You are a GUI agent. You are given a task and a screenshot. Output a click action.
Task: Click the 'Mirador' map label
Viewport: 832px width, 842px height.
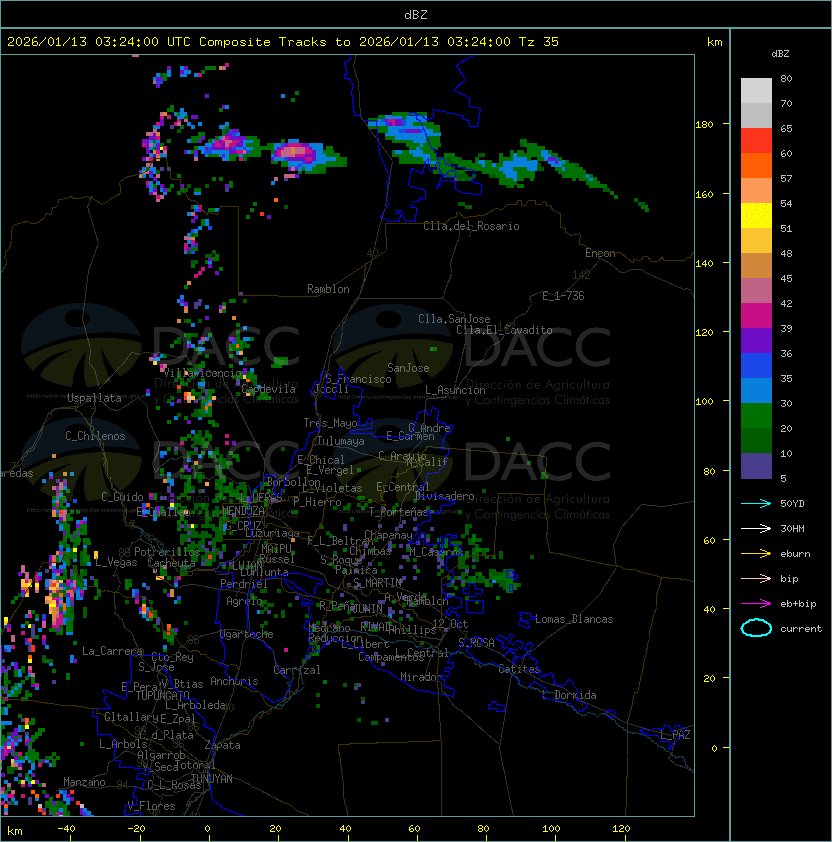[x=421, y=677]
